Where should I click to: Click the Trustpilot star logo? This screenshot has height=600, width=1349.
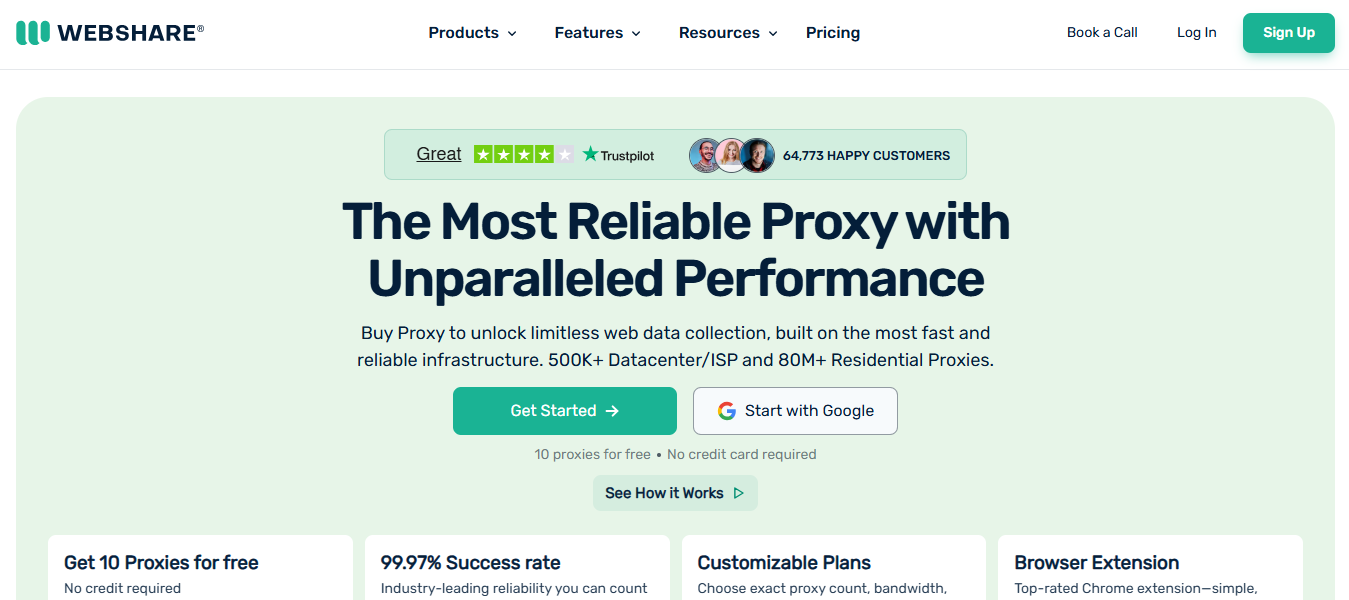(x=589, y=155)
